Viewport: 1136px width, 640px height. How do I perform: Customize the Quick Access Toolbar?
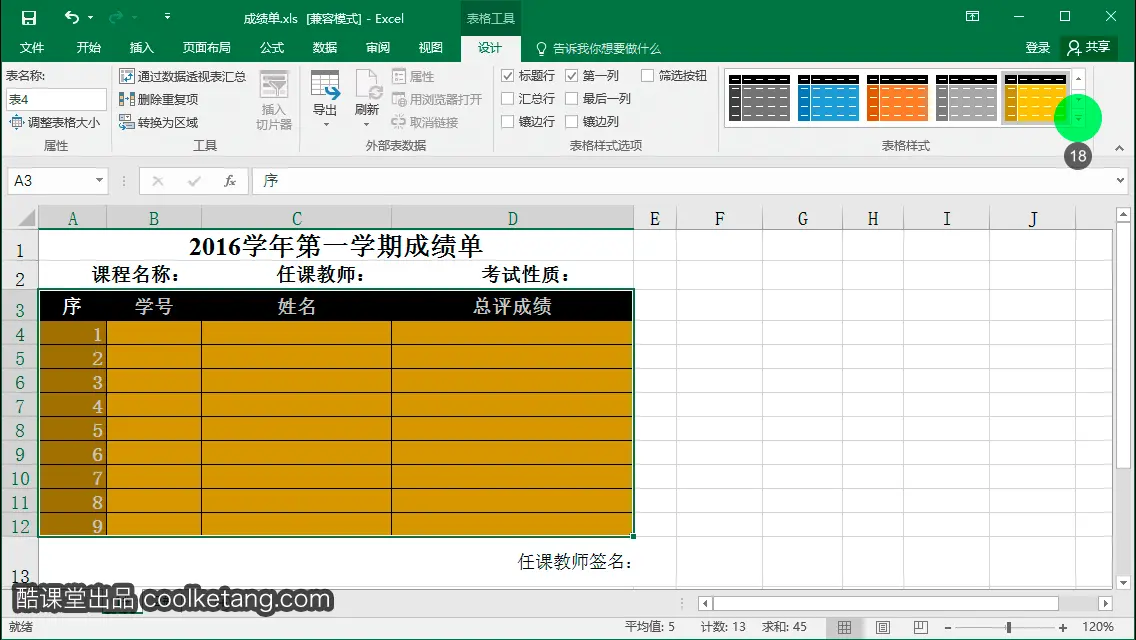(x=167, y=16)
